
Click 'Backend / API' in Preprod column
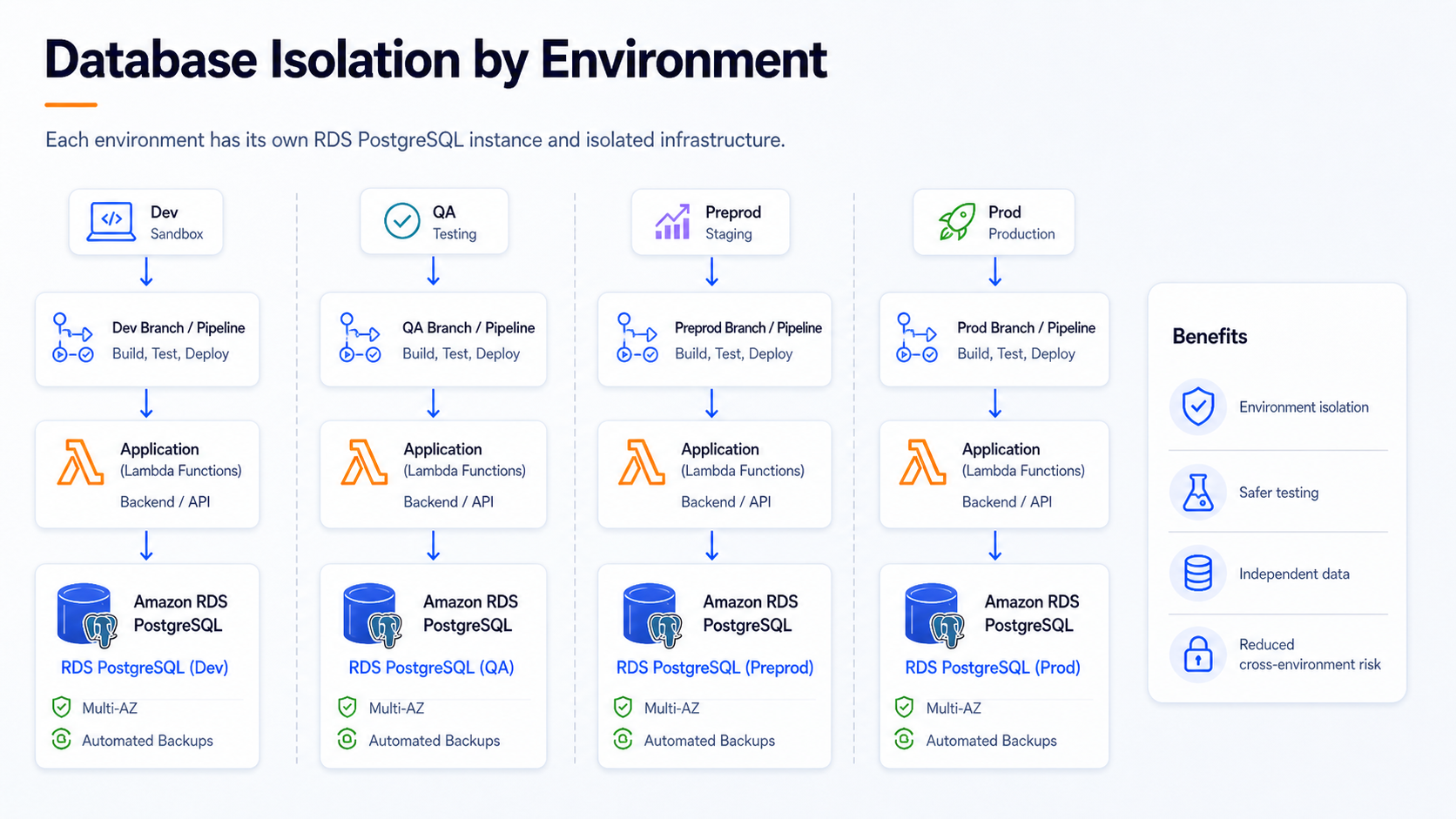tap(726, 502)
